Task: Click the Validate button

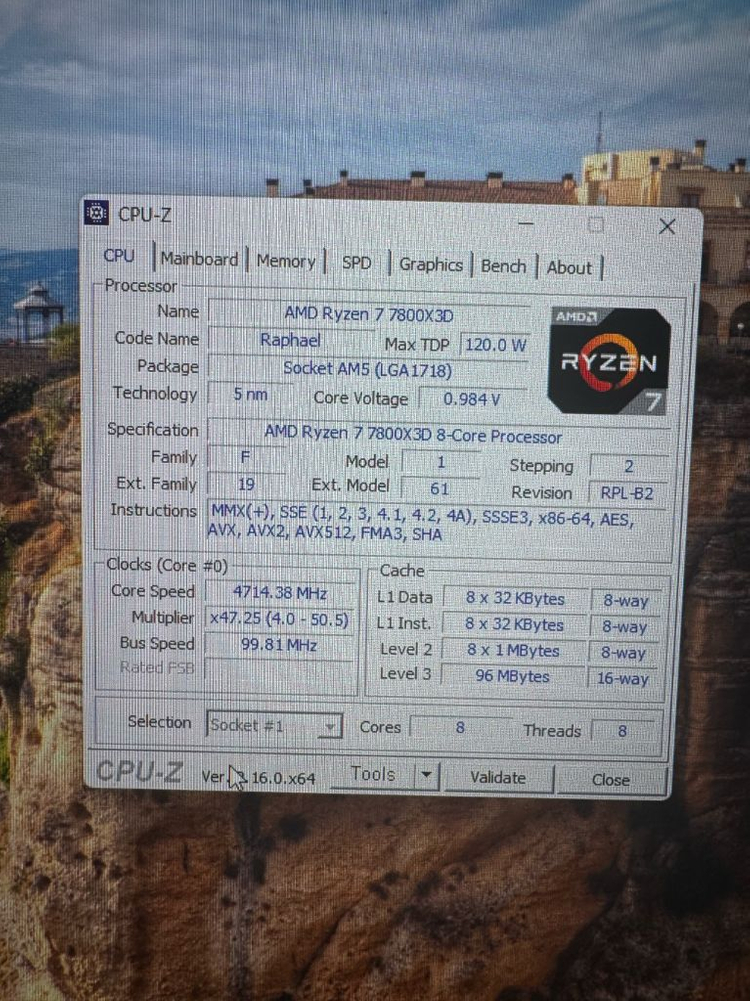Action: coord(497,777)
